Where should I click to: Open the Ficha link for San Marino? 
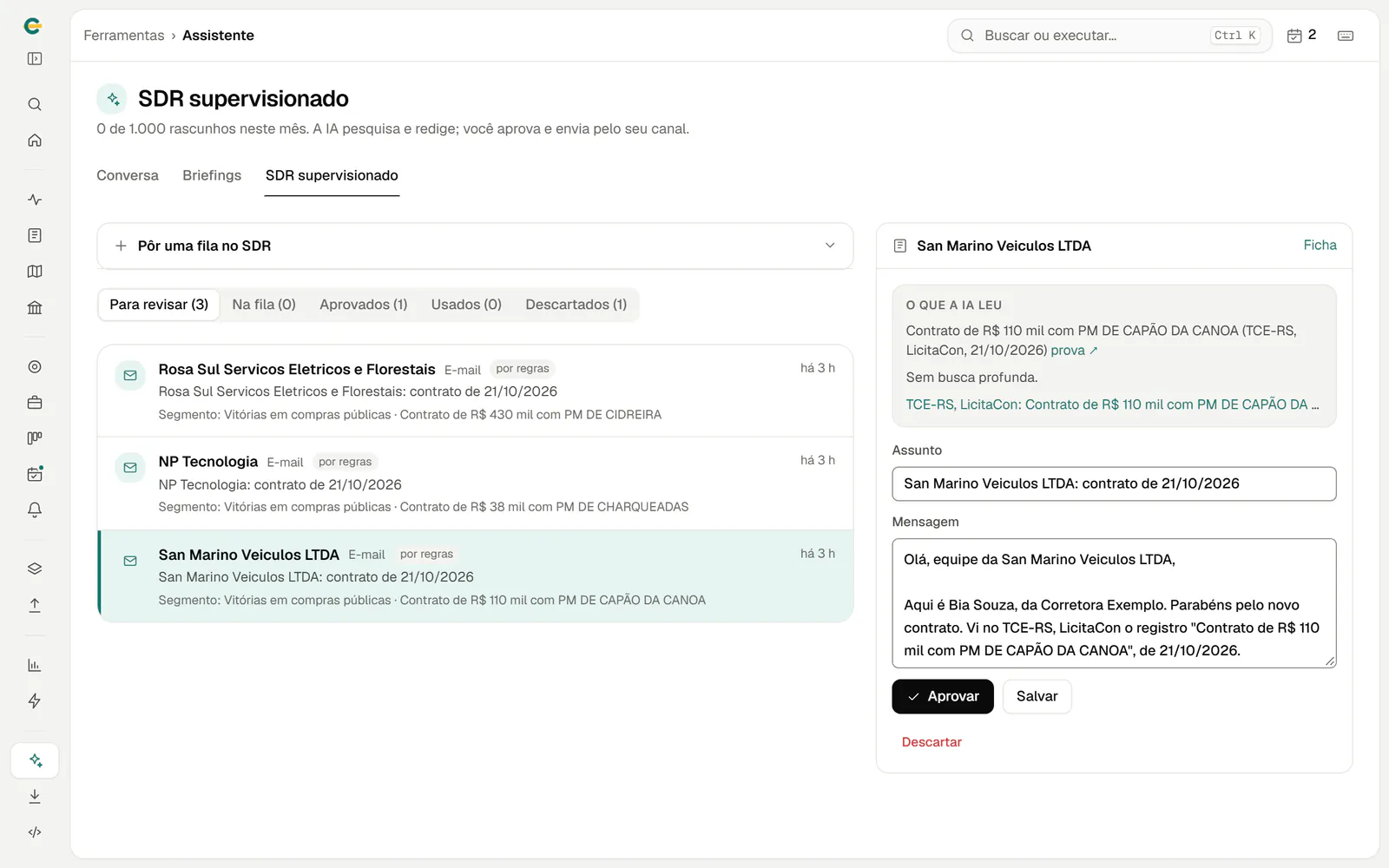pyautogui.click(x=1320, y=246)
